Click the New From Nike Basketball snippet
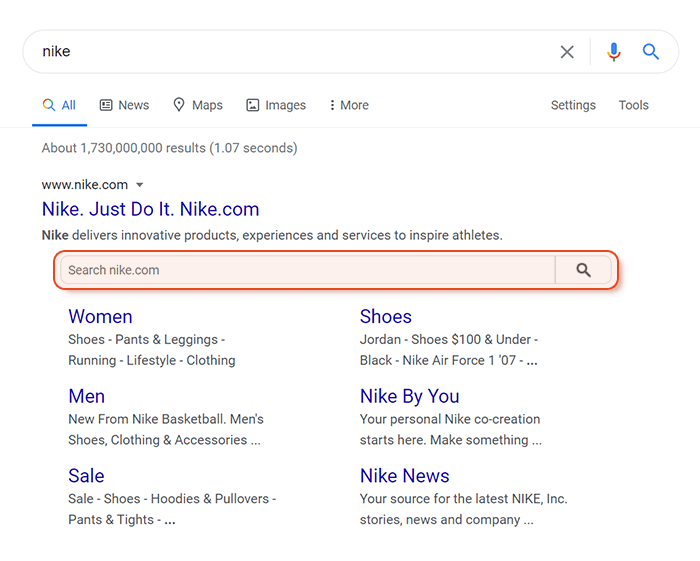This screenshot has width=700, height=561. [x=166, y=429]
